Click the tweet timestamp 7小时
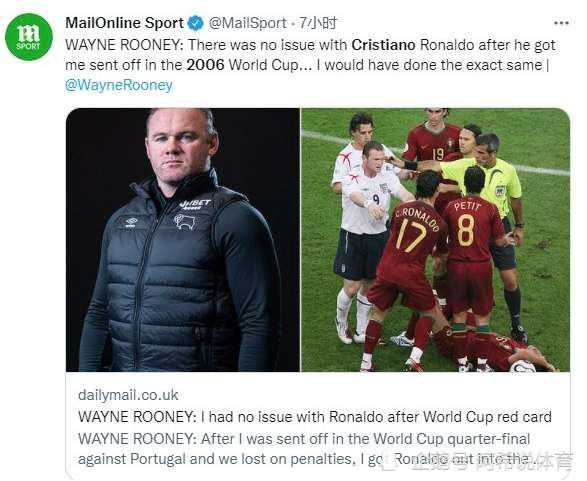This screenshot has height=481, width=587. tap(318, 23)
